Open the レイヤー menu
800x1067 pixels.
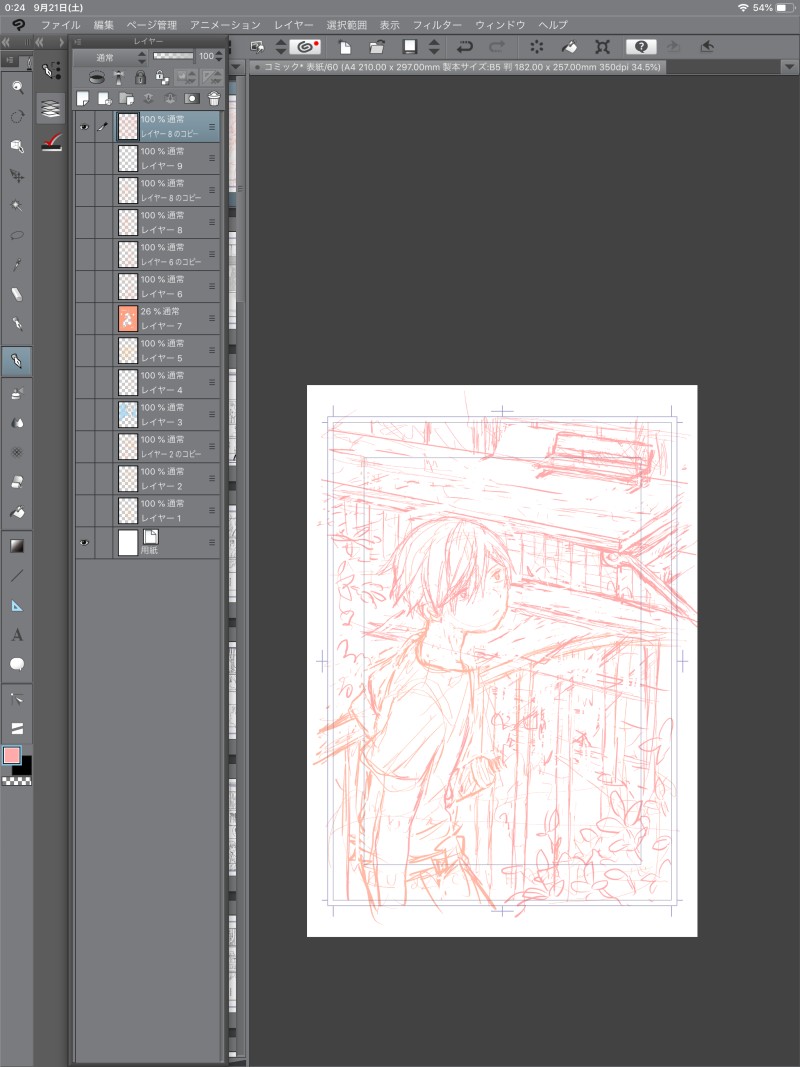click(293, 25)
